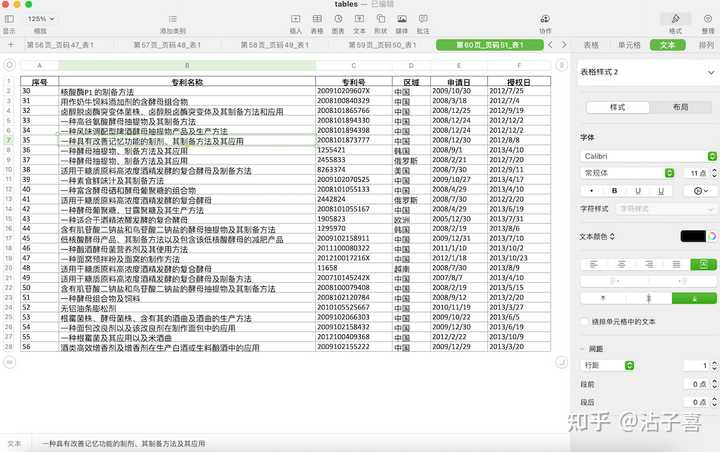Open the 125% zoom dropdown
The height and width of the screenshot is (452, 720).
click(x=41, y=19)
